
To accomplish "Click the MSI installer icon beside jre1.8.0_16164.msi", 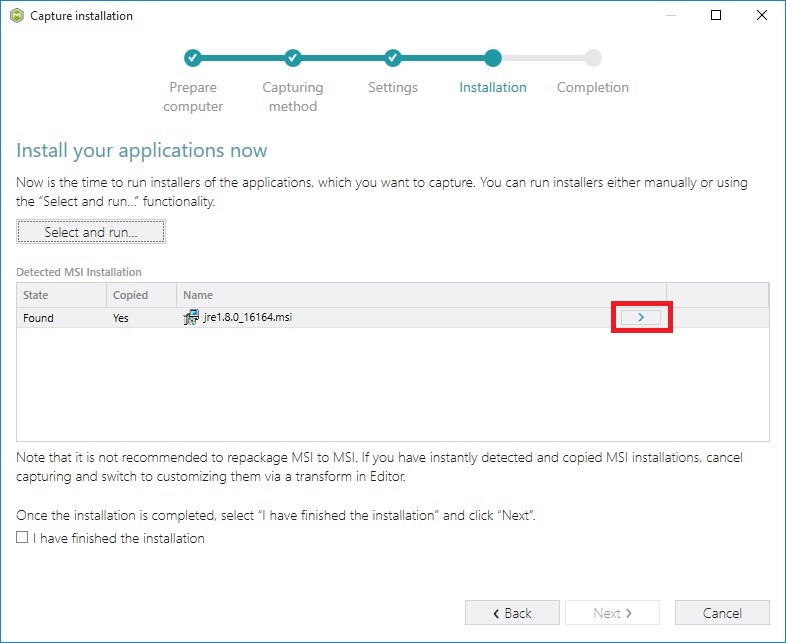I will [x=190, y=317].
